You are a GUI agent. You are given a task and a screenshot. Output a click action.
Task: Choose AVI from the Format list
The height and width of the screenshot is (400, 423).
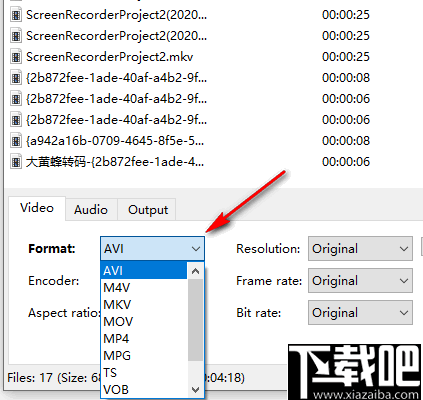click(x=144, y=270)
